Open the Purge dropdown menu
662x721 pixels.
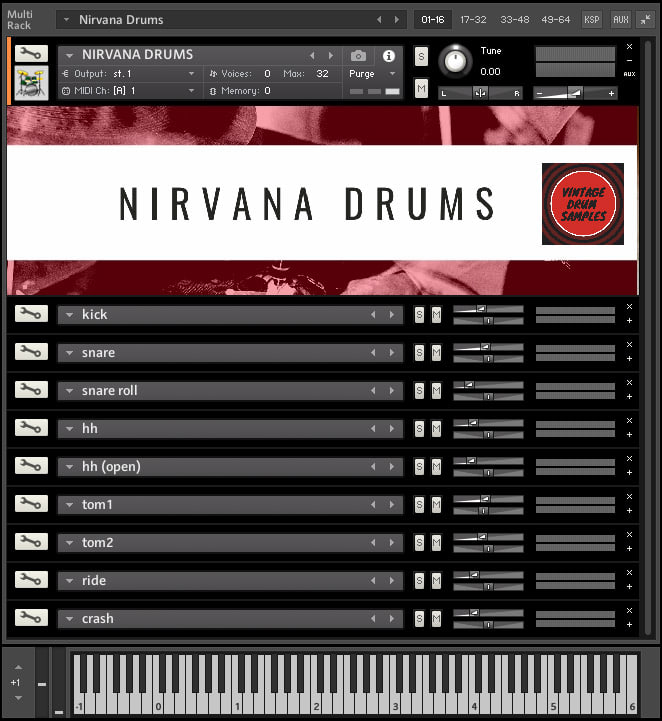[x=392, y=74]
